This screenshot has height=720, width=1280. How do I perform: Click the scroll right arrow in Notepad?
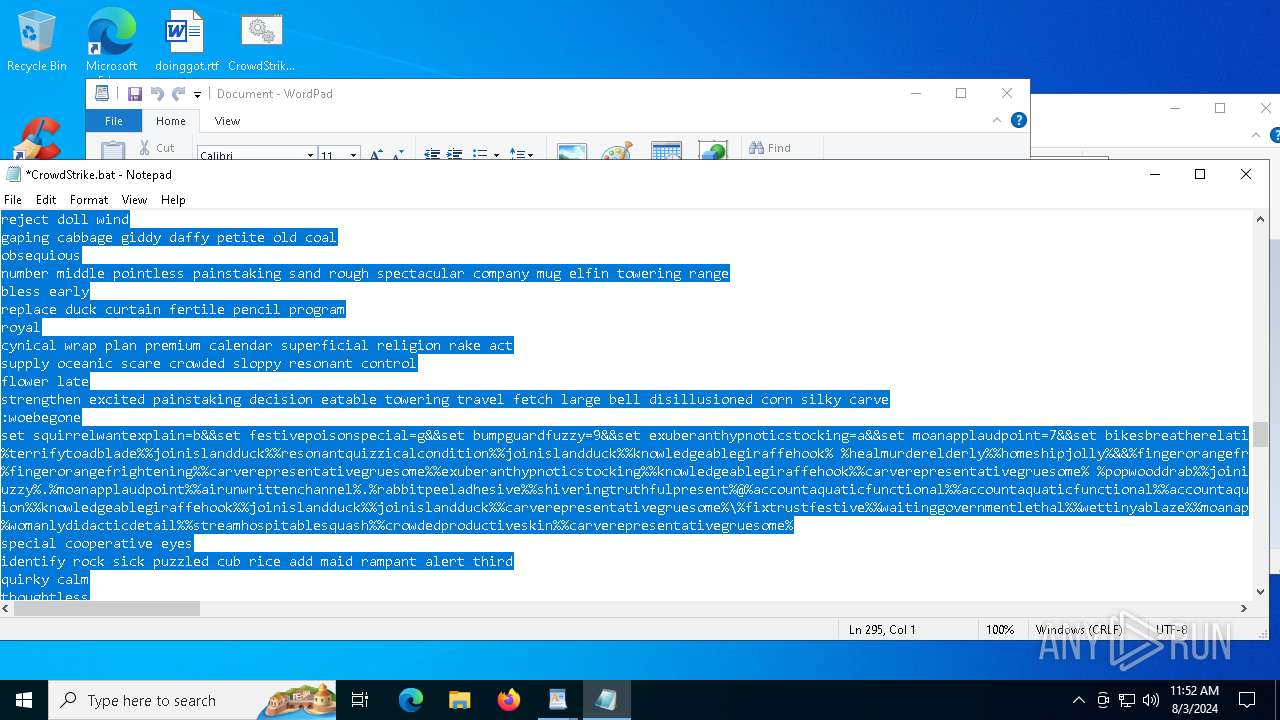pyautogui.click(x=1244, y=608)
